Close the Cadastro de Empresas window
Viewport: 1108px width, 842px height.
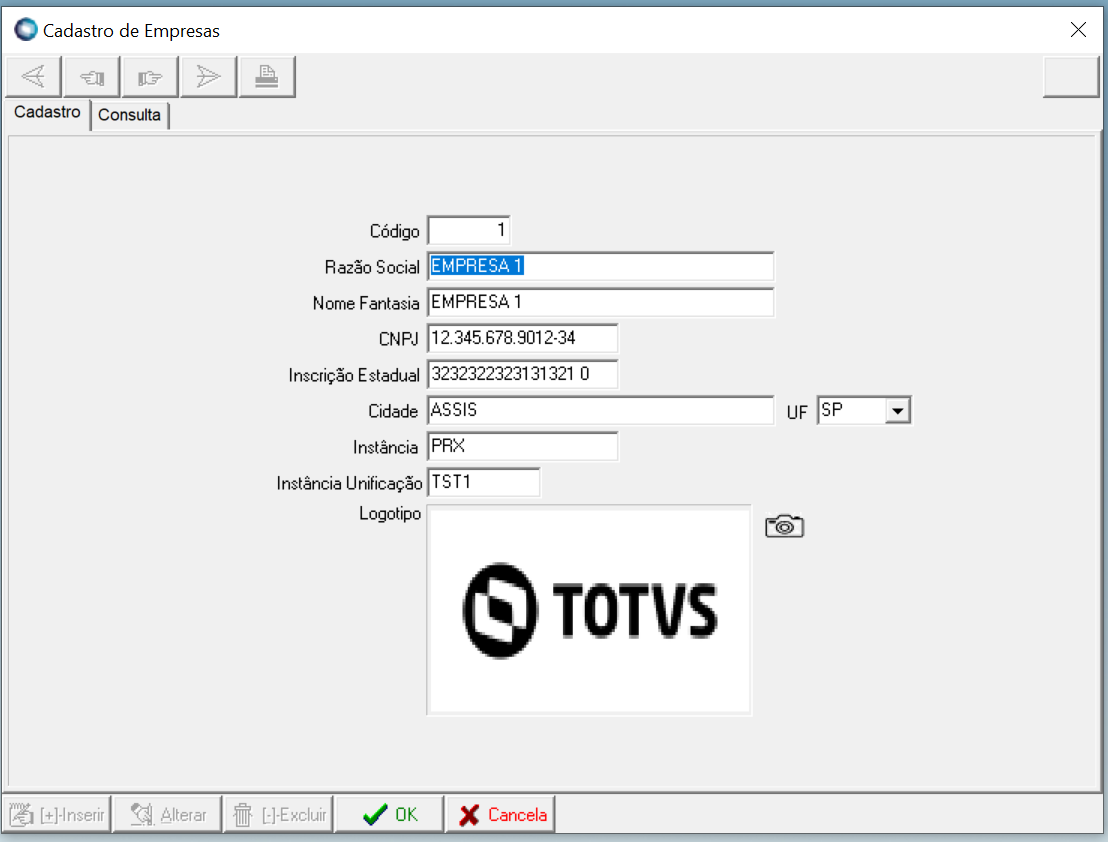click(x=1078, y=30)
